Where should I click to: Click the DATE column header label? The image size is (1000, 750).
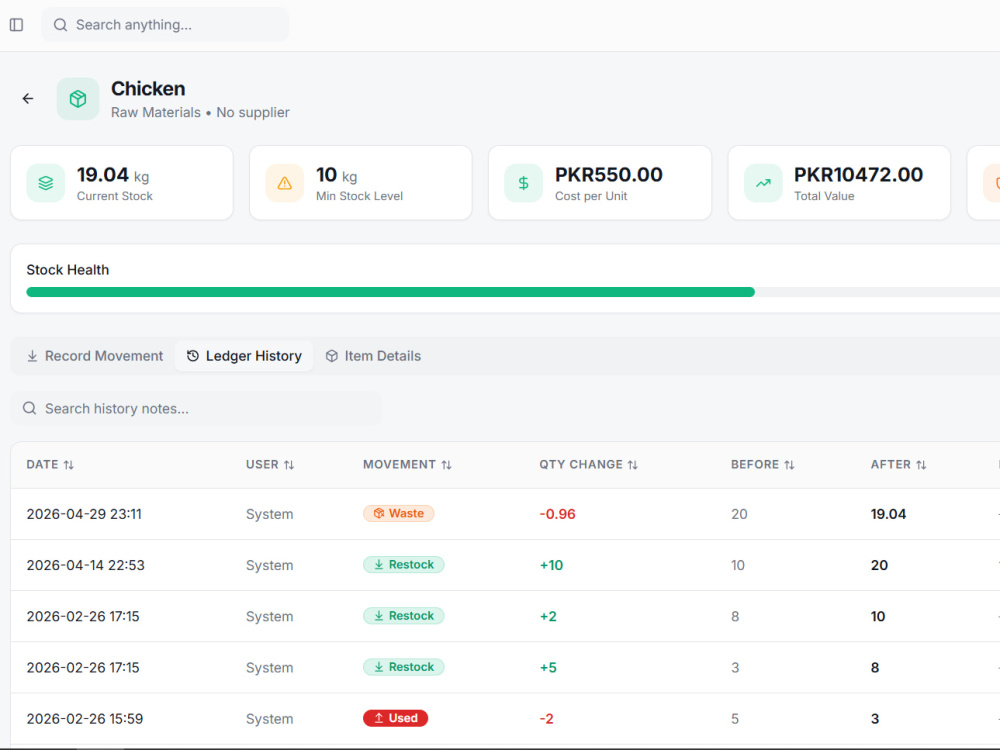[x=42, y=465]
